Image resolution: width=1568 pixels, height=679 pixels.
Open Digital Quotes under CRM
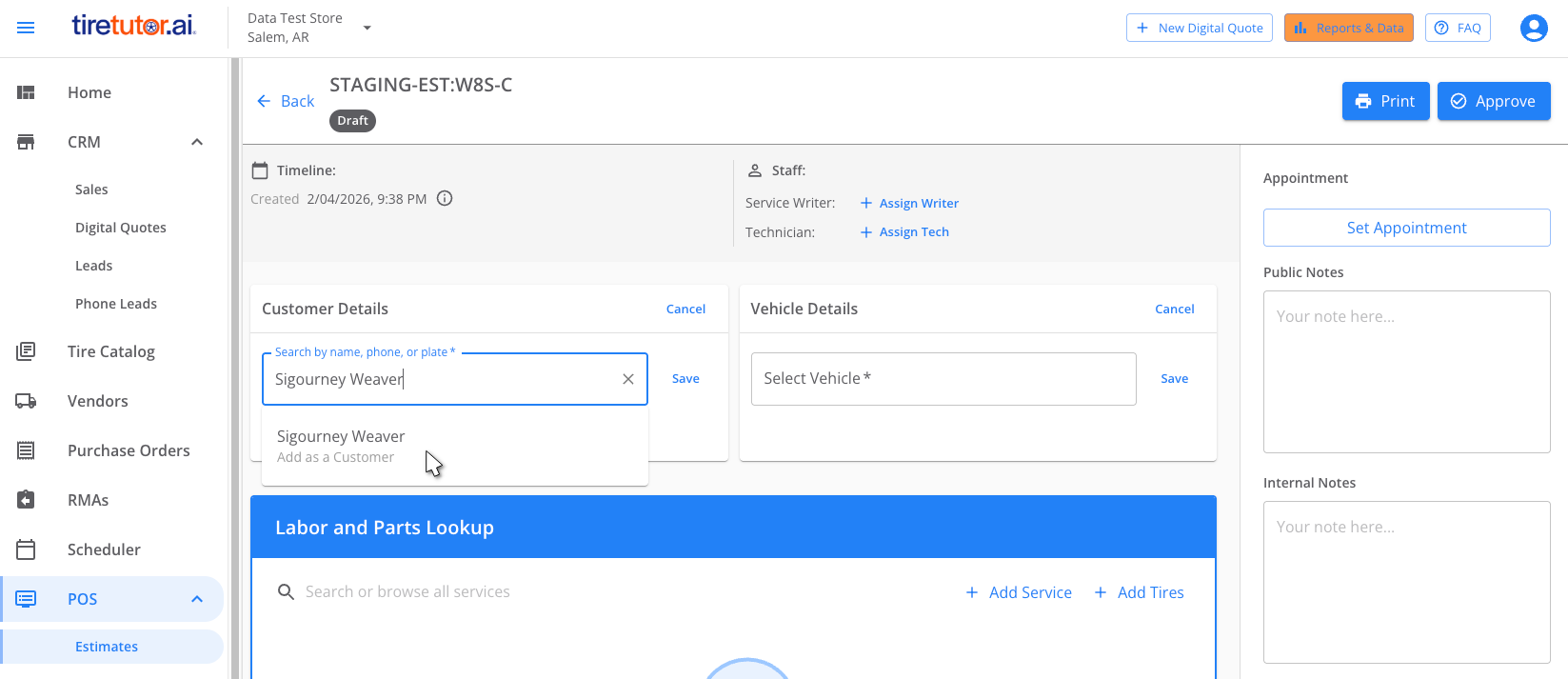[x=121, y=228]
